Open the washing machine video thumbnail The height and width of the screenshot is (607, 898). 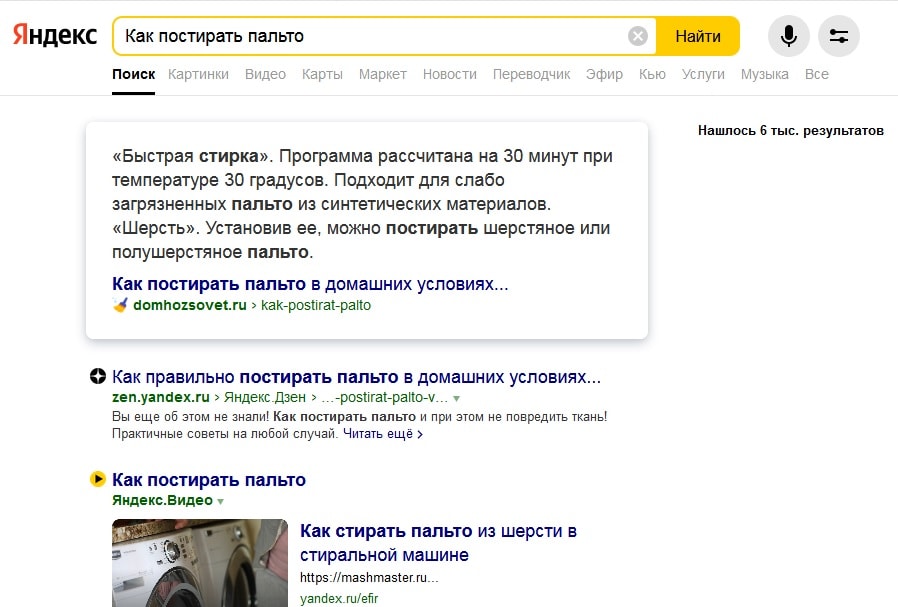click(200, 562)
